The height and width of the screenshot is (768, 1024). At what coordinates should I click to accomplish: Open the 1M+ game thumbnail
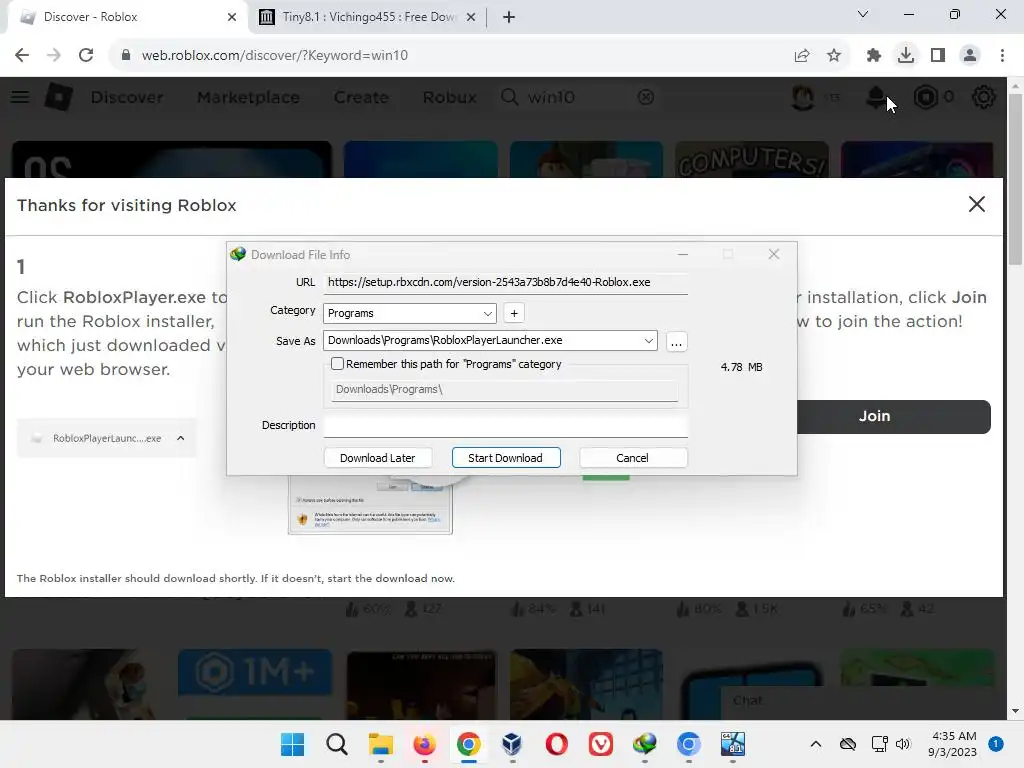tap(255, 684)
